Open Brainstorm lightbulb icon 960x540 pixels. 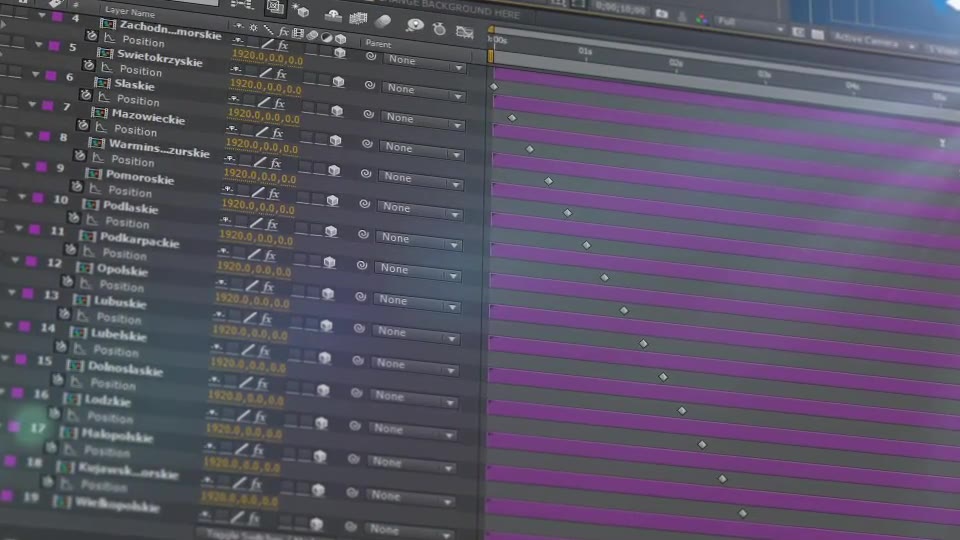point(415,25)
